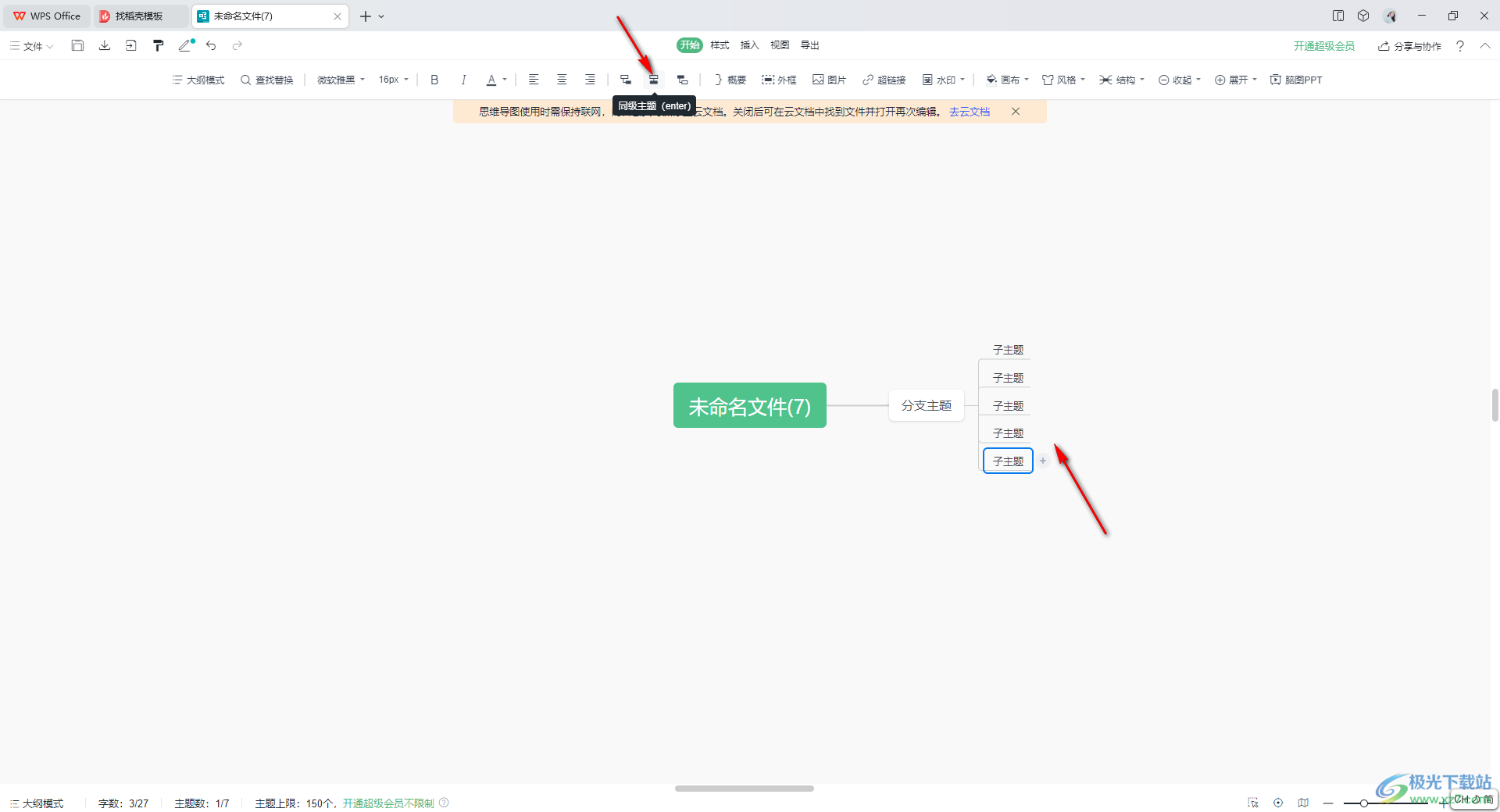Image resolution: width=1500 pixels, height=812 pixels.
Task: Click the 去云文档 link in notification
Action: (970, 112)
